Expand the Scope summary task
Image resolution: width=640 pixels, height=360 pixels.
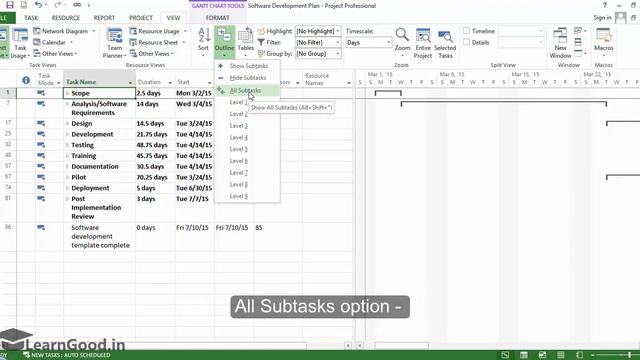click(67, 93)
